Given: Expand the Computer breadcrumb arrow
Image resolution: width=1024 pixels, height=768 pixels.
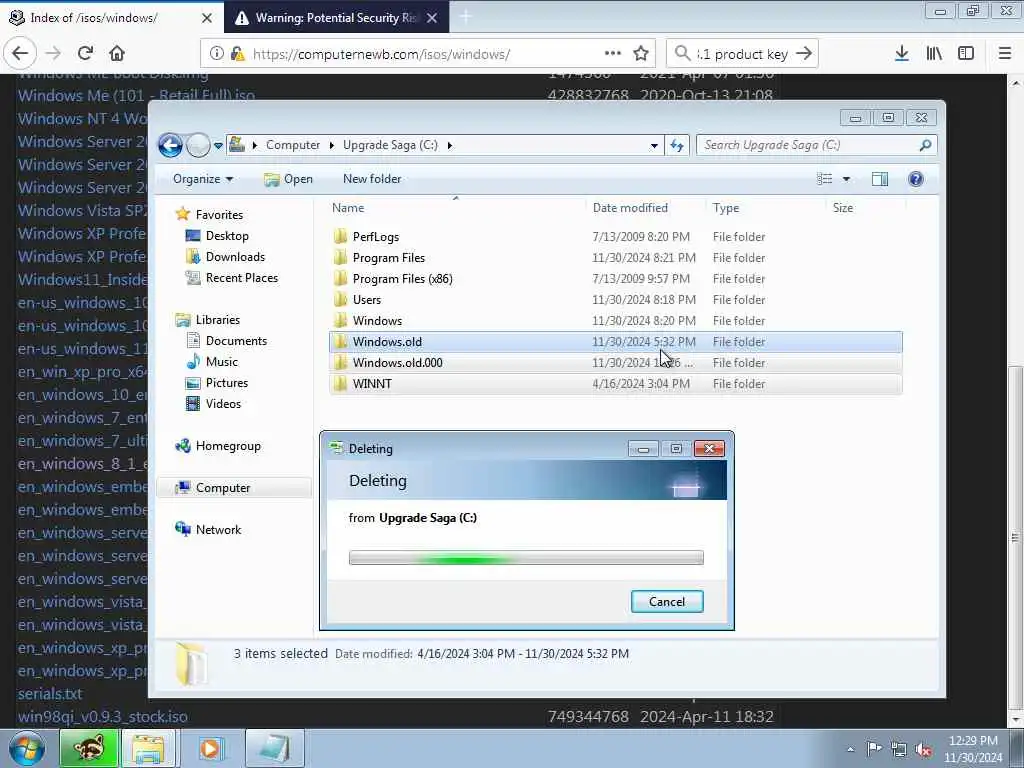Looking at the screenshot, I should click(332, 145).
